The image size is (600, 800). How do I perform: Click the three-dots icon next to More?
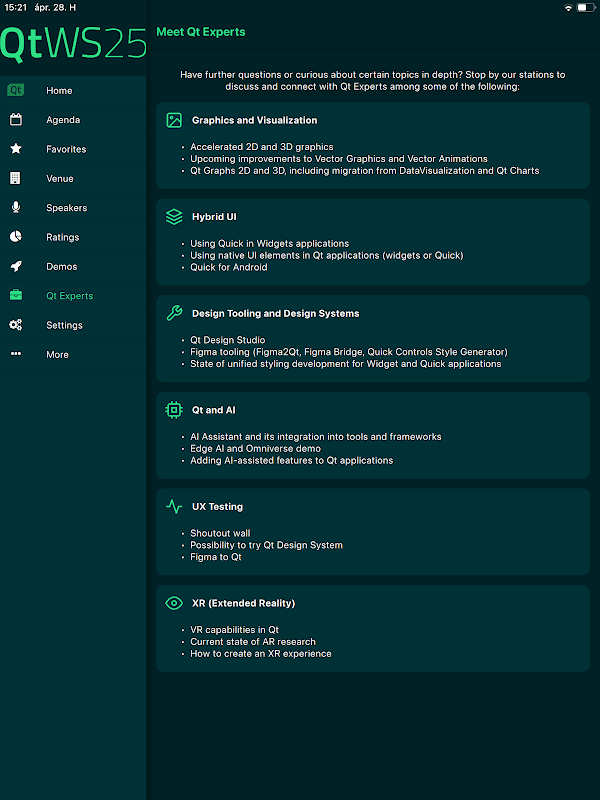(x=16, y=354)
